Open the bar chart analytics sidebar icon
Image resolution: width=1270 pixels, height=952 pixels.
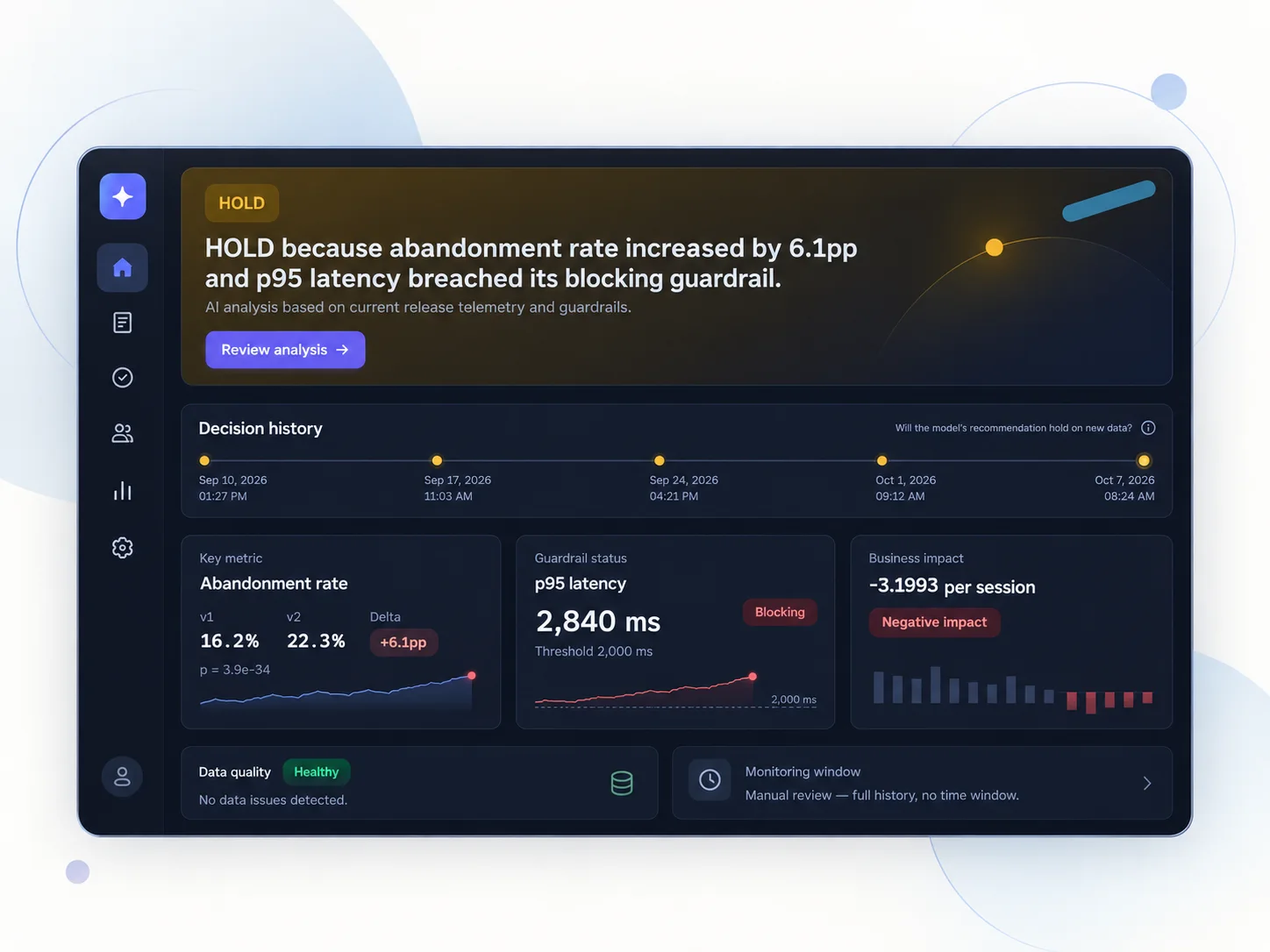pos(123,491)
